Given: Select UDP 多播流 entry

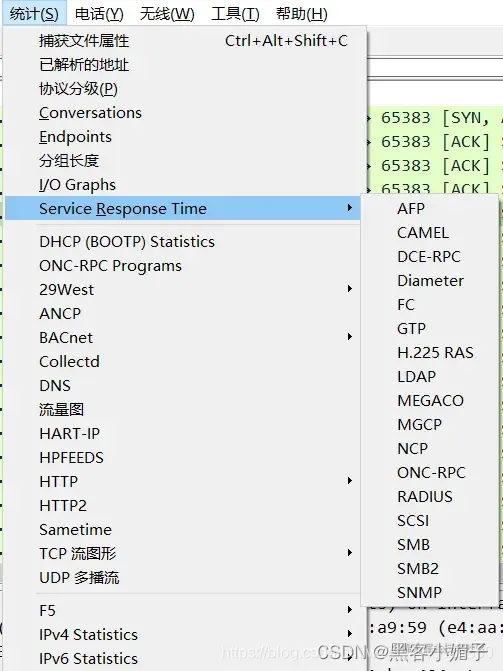Looking at the screenshot, I should pyautogui.click(x=183, y=577).
